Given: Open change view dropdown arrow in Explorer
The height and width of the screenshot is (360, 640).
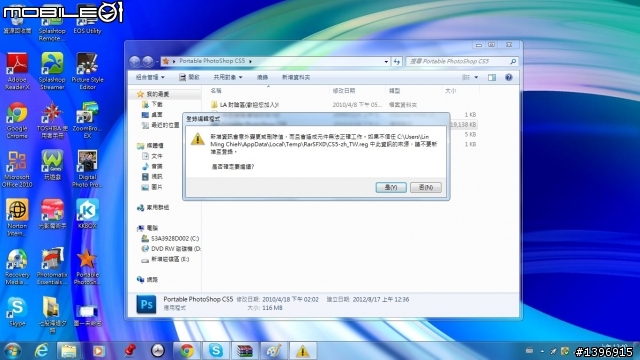Looking at the screenshot, I should tap(476, 77).
